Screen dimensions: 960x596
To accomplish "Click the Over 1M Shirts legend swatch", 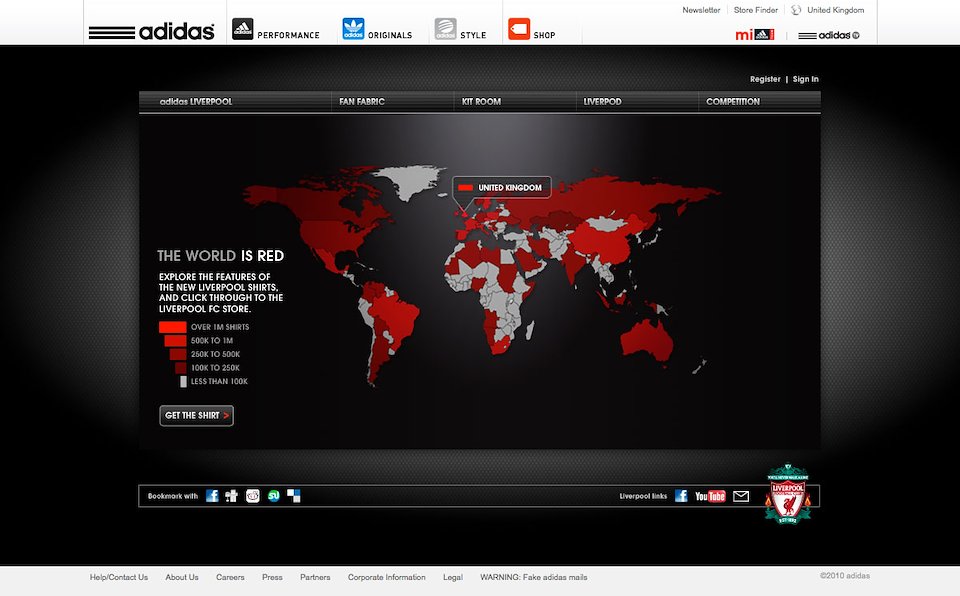I will click(x=173, y=327).
